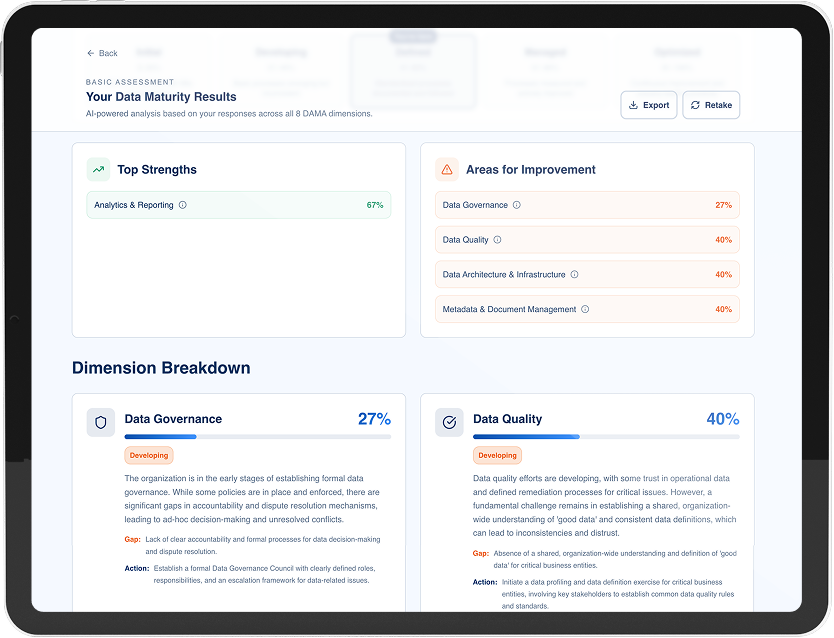
Task: Retake the basic assessment
Action: [711, 105]
